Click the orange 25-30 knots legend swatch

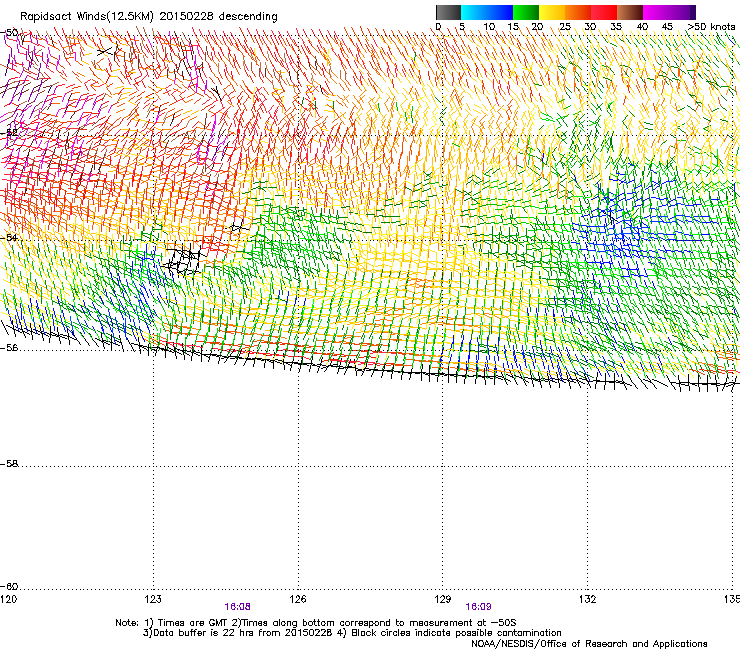coord(578,12)
